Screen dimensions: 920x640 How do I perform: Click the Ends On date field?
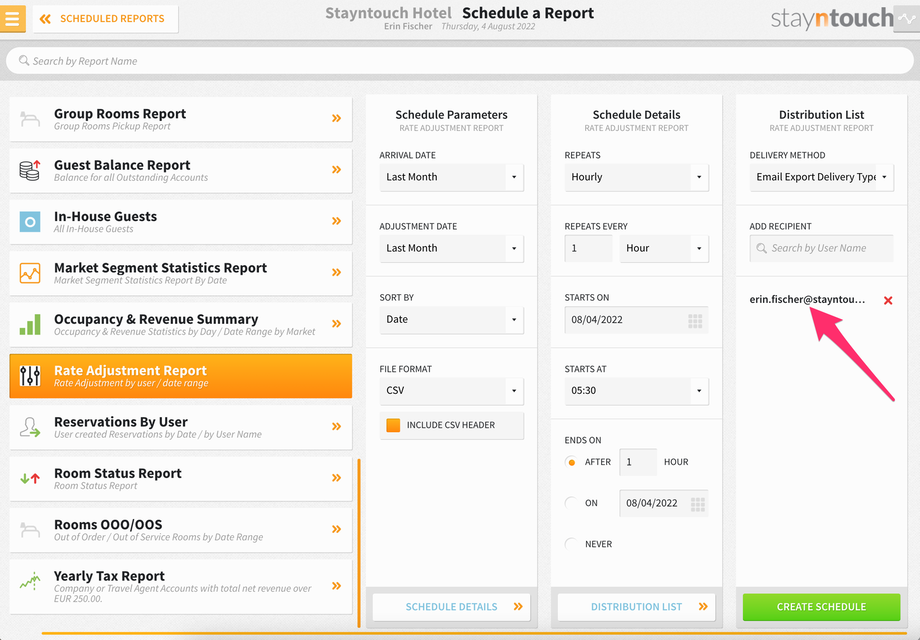664,503
